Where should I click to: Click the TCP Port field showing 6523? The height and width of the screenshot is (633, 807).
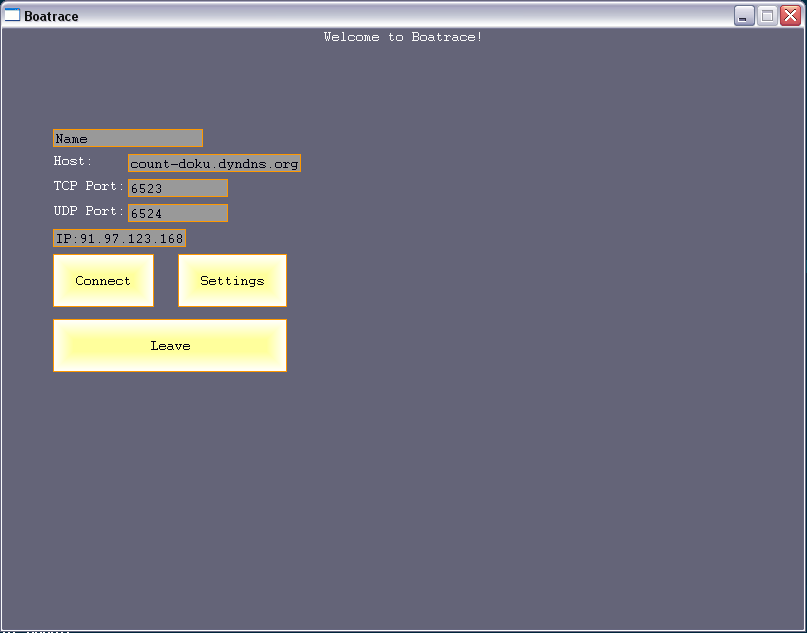click(177, 188)
